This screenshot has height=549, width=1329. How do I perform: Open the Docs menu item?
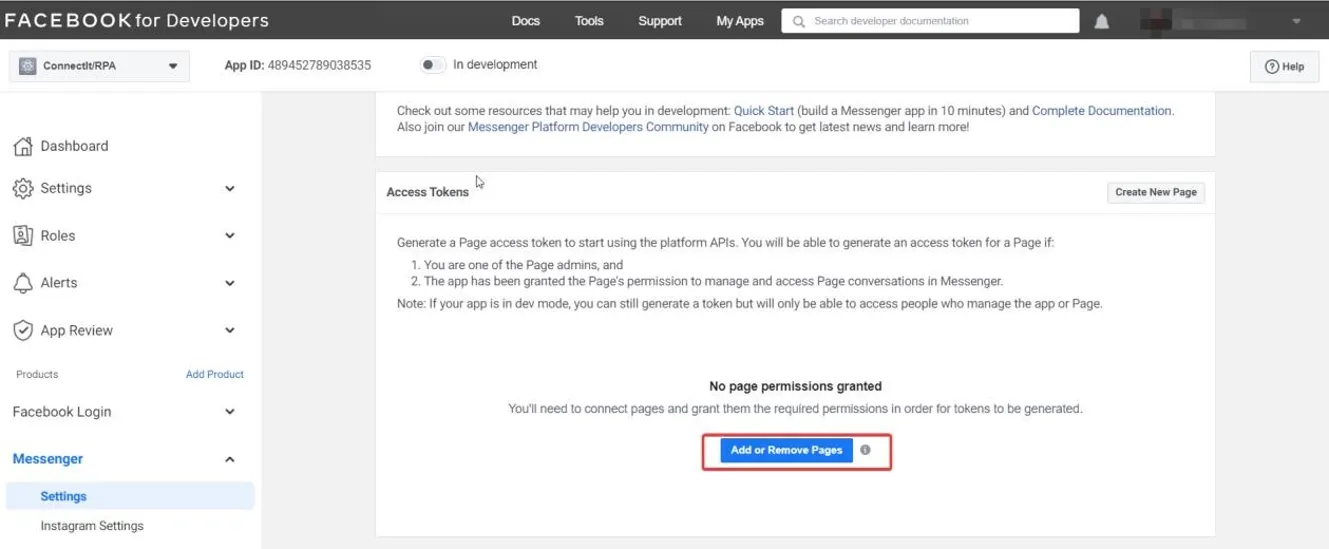525,21
